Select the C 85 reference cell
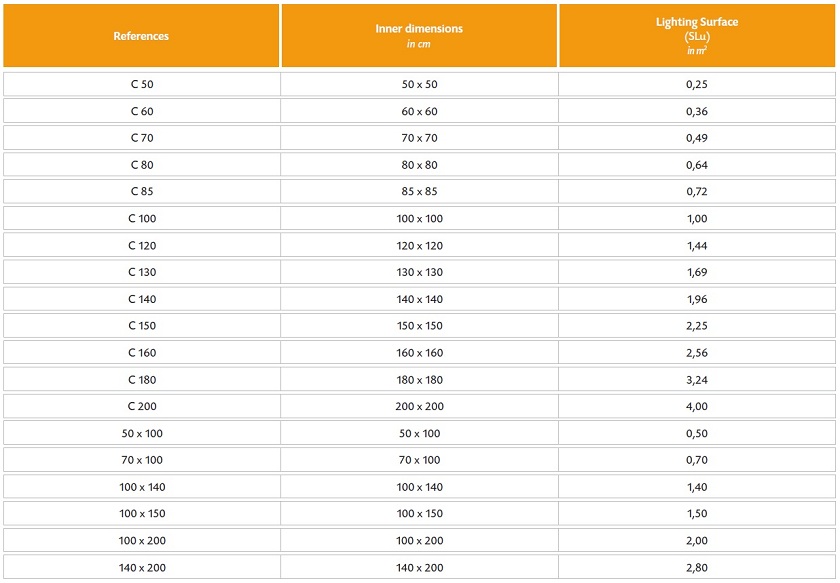Image resolution: width=840 pixels, height=583 pixels. click(x=141, y=191)
